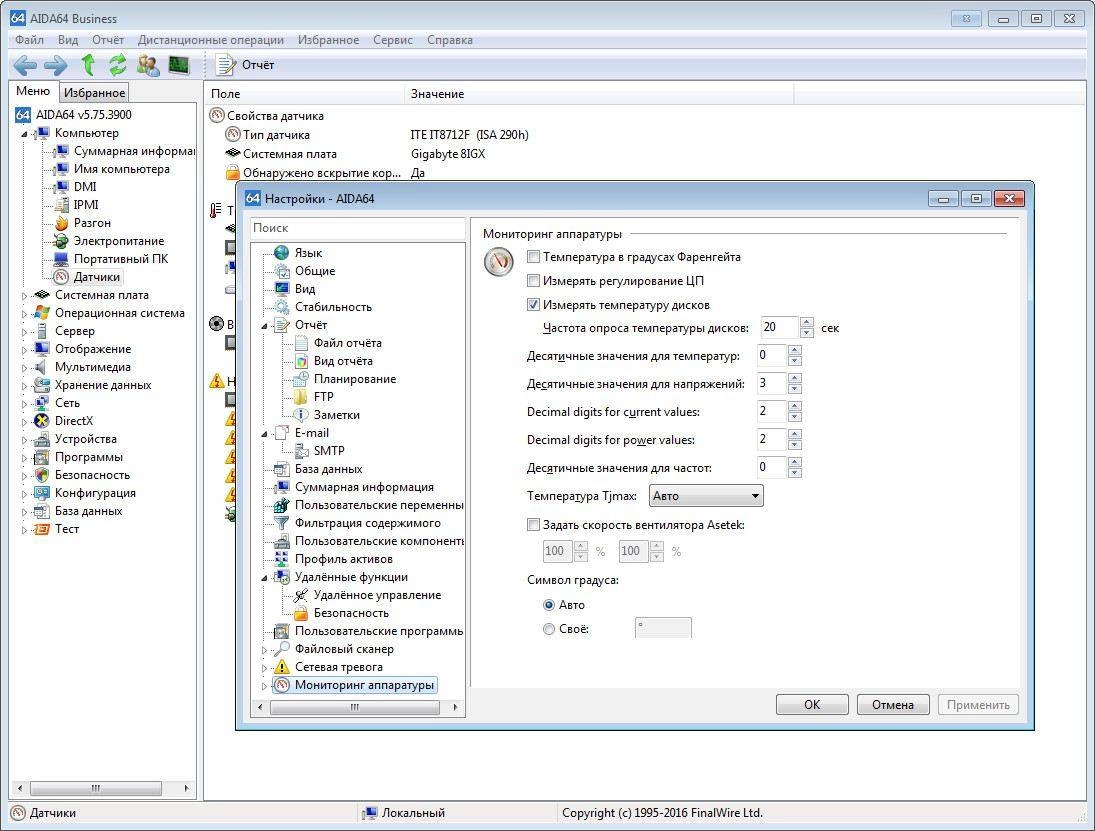
Task: Click OK in settings dialog
Action: coord(812,705)
